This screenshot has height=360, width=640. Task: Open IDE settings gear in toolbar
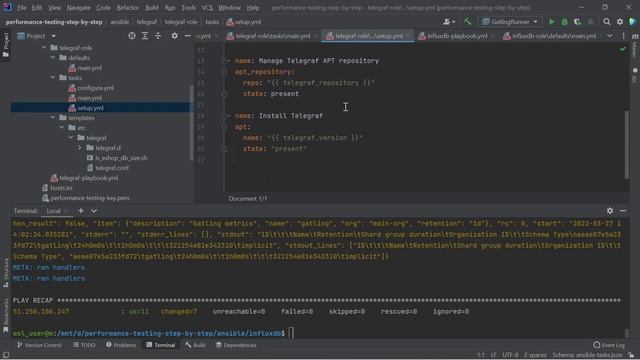coord(620,22)
